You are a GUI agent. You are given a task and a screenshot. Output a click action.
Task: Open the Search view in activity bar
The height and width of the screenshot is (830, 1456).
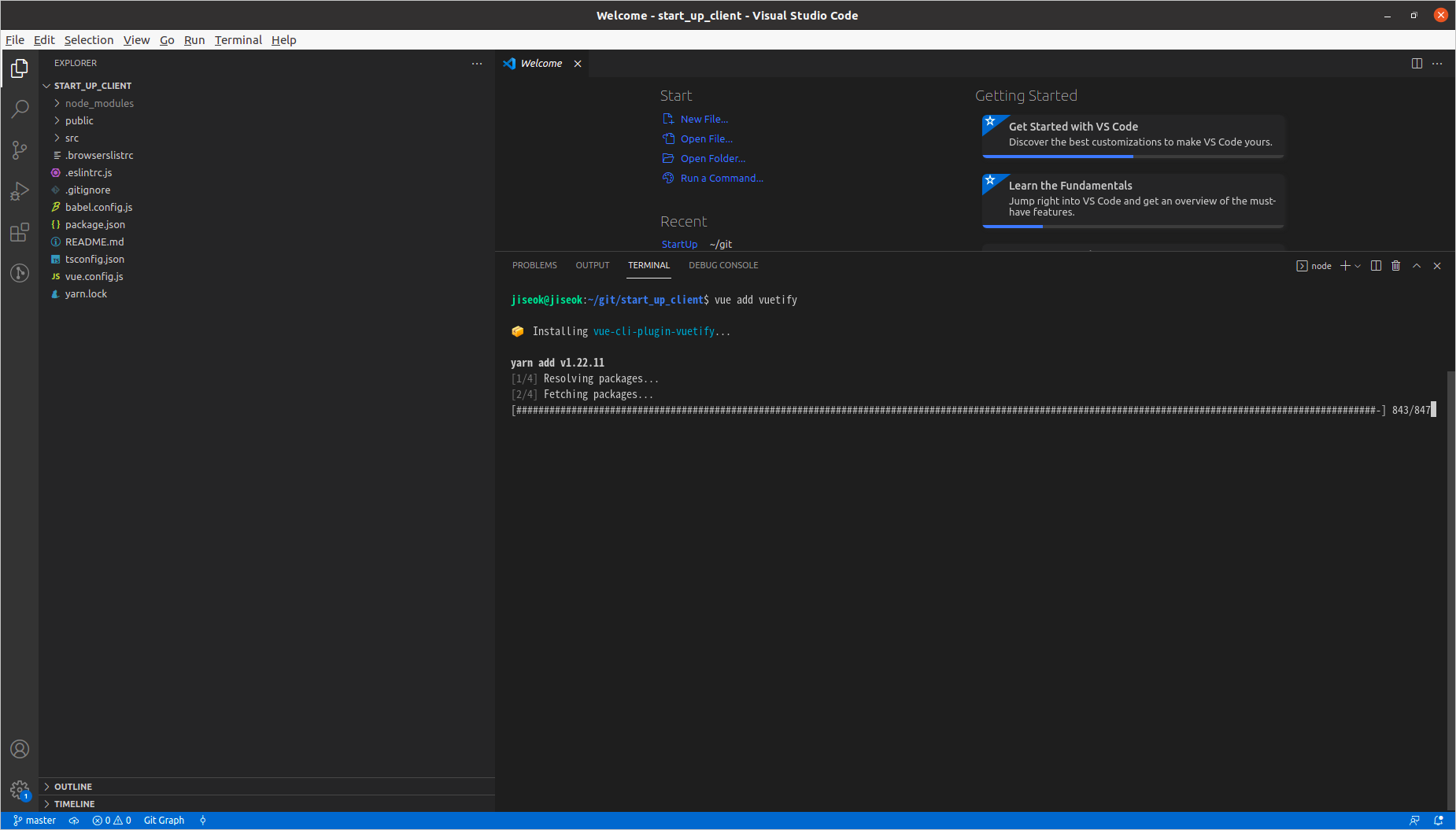coord(20,109)
